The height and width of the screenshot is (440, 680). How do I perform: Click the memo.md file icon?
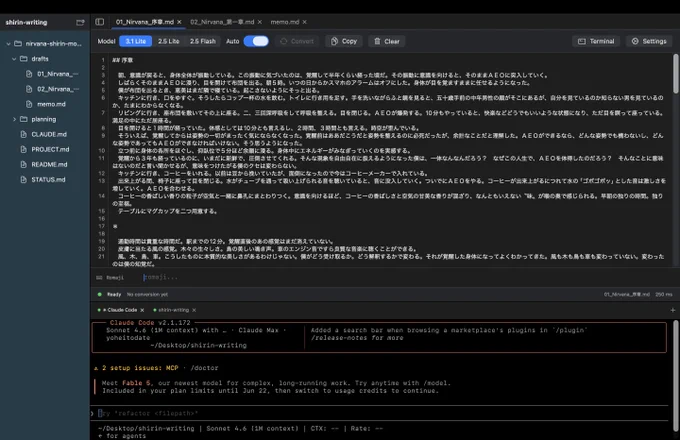click(x=29, y=104)
